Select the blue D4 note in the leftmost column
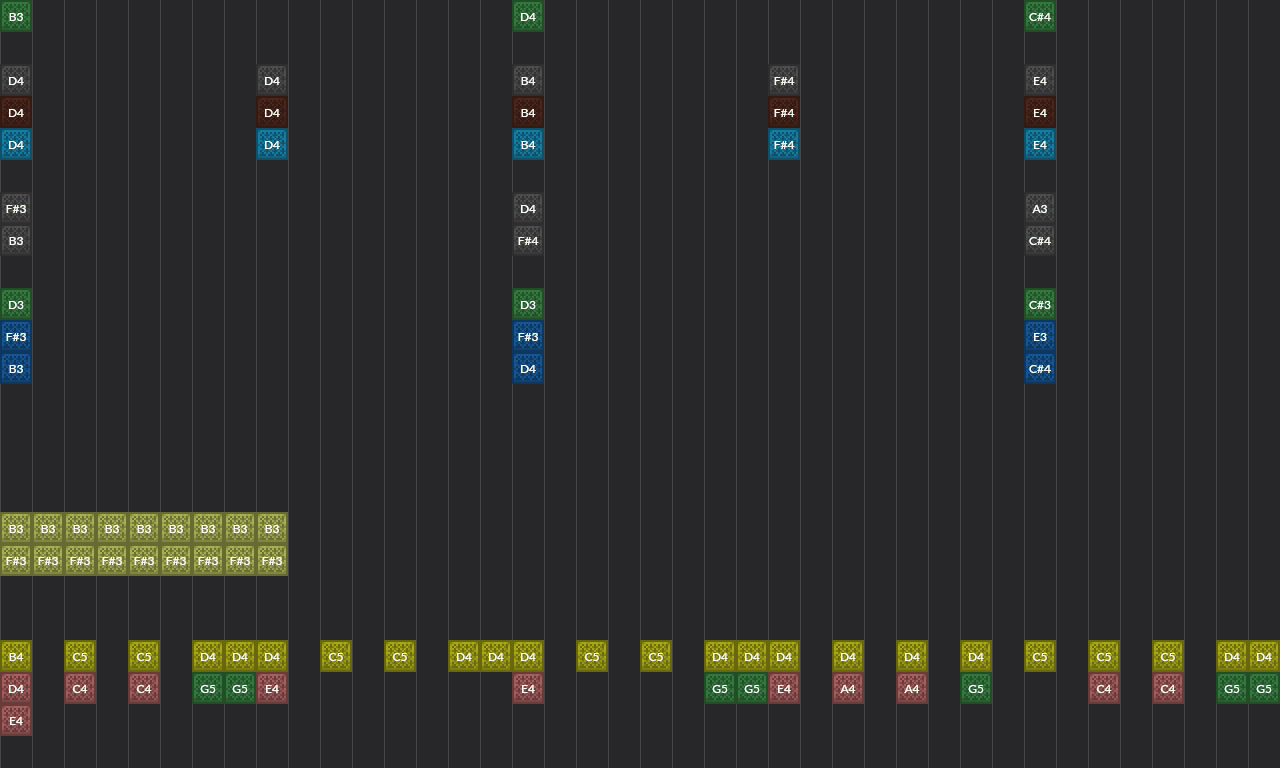 [x=16, y=144]
